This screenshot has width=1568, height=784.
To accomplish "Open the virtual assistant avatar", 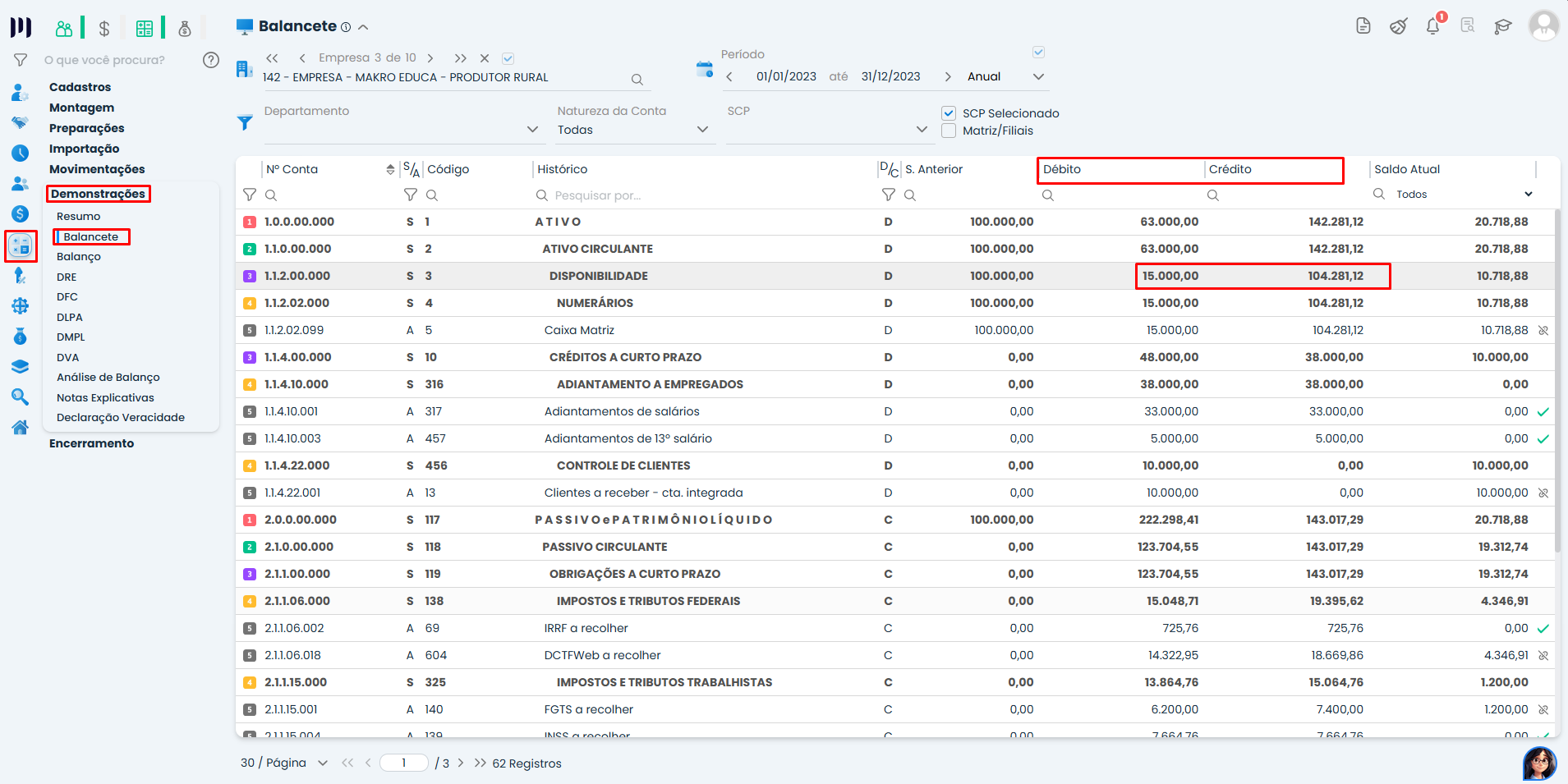I will (x=1538, y=763).
